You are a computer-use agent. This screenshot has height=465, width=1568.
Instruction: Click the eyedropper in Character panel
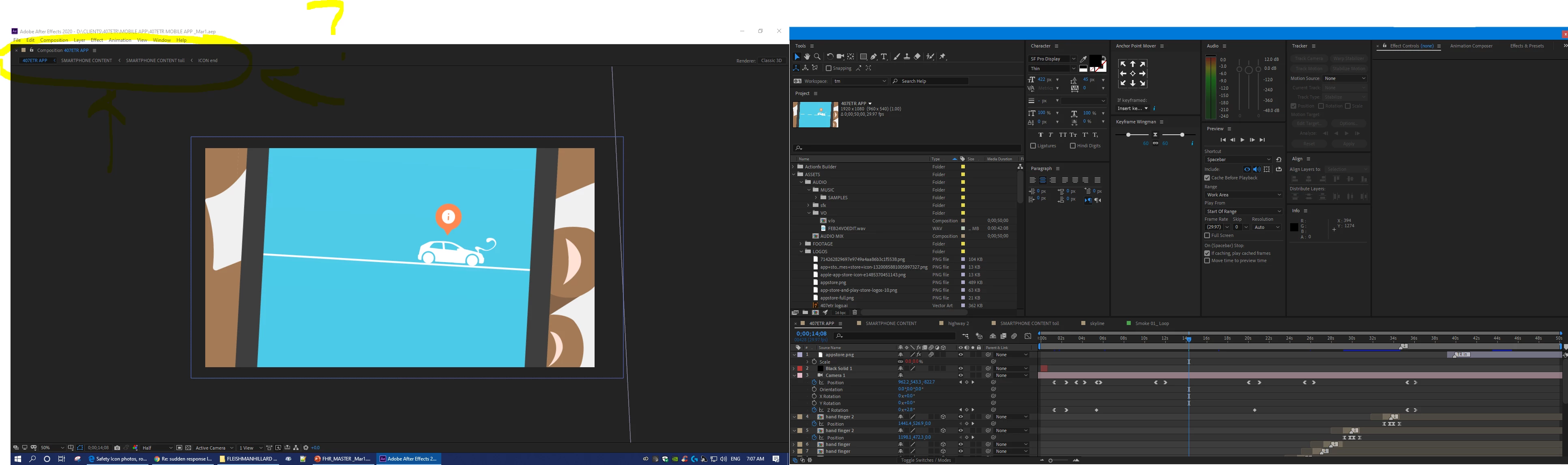[1083, 59]
